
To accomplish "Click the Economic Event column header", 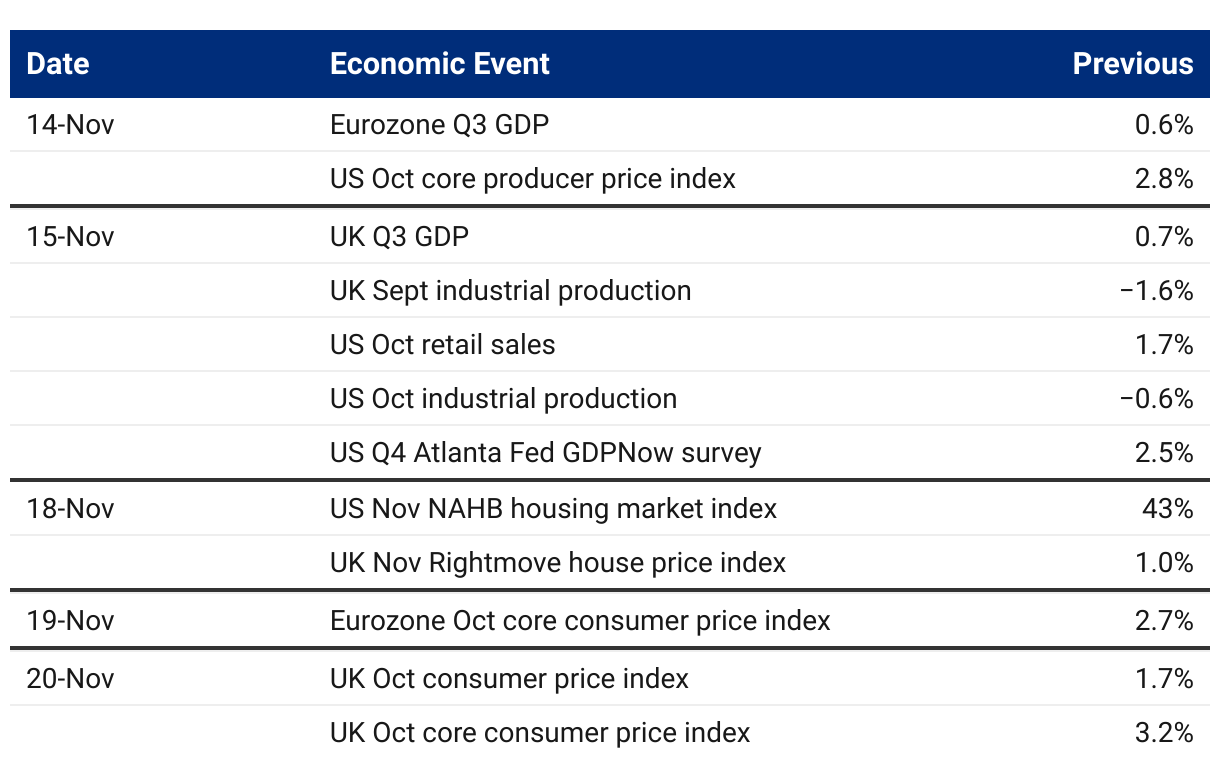I will [x=439, y=64].
